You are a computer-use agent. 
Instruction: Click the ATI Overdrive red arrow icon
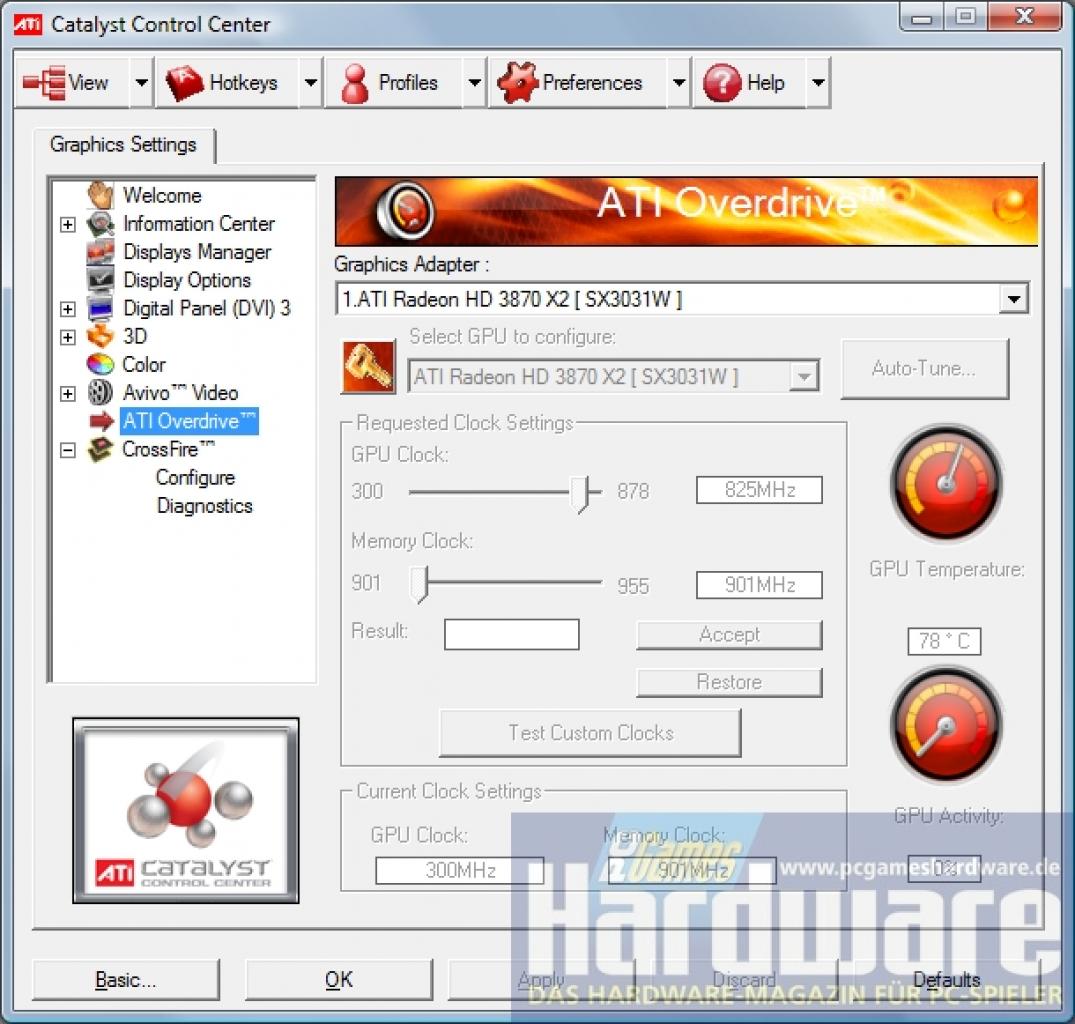101,421
